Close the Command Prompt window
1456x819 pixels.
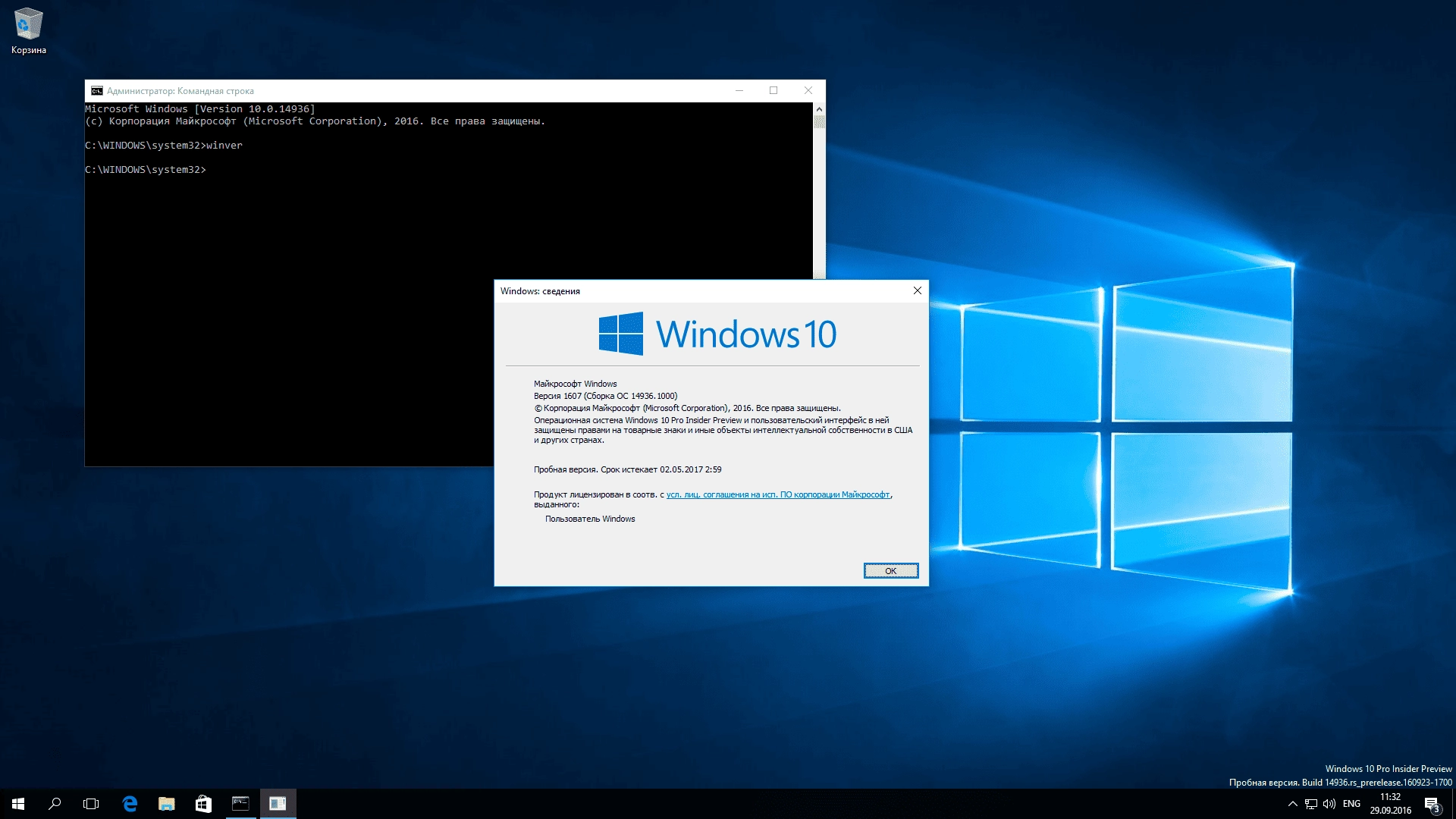(x=808, y=91)
